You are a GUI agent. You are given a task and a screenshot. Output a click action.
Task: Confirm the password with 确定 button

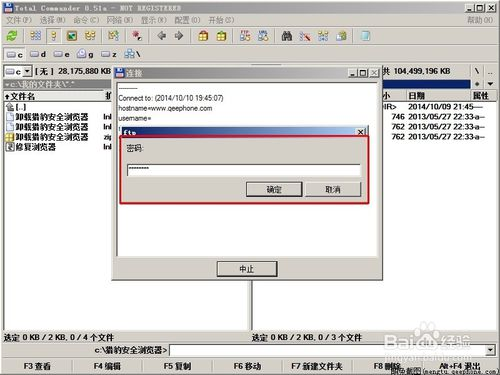pyautogui.click(x=274, y=189)
